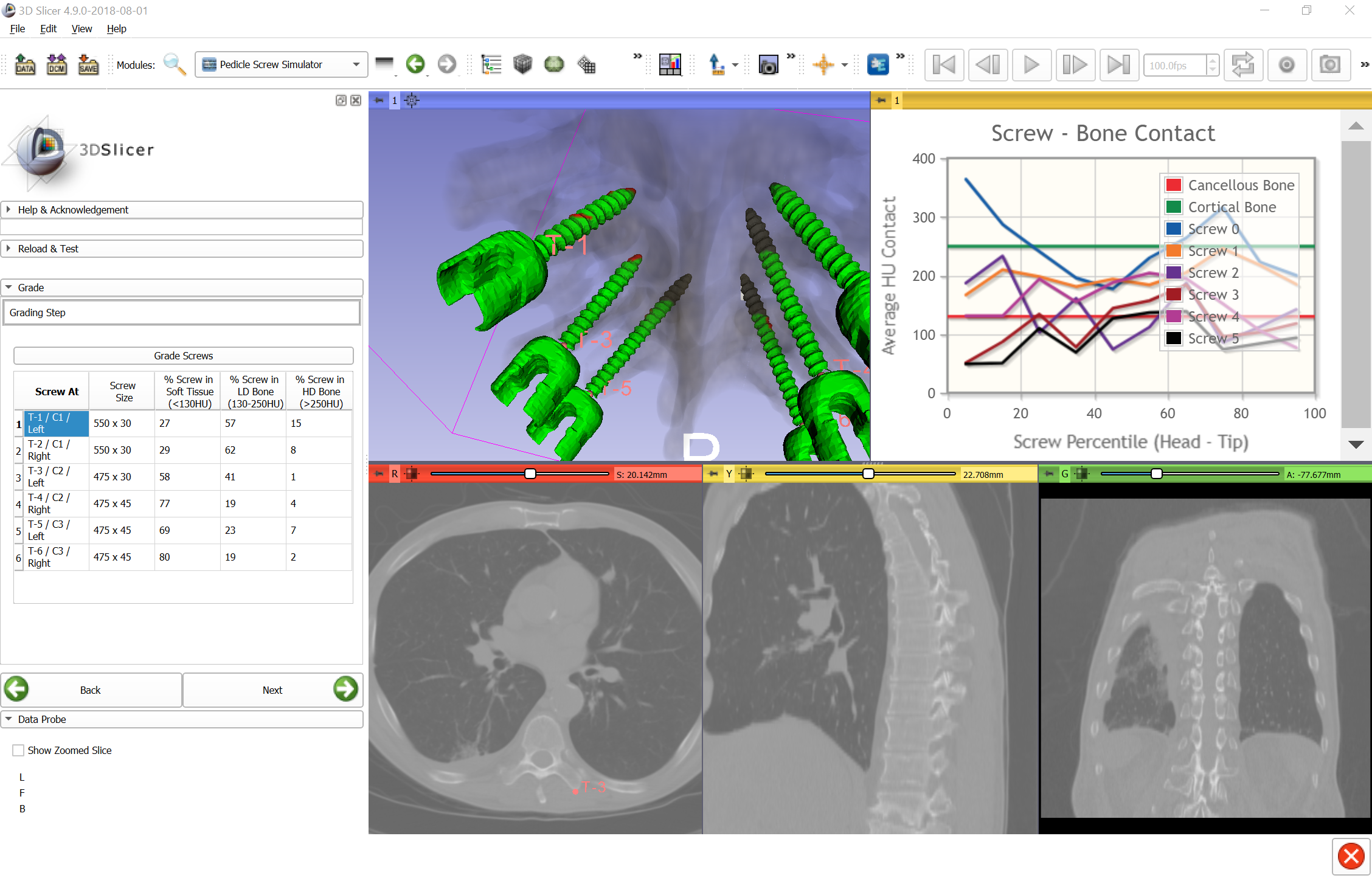
Task: Open the Pedicle Screw Simulator module dropdown
Action: (x=282, y=64)
